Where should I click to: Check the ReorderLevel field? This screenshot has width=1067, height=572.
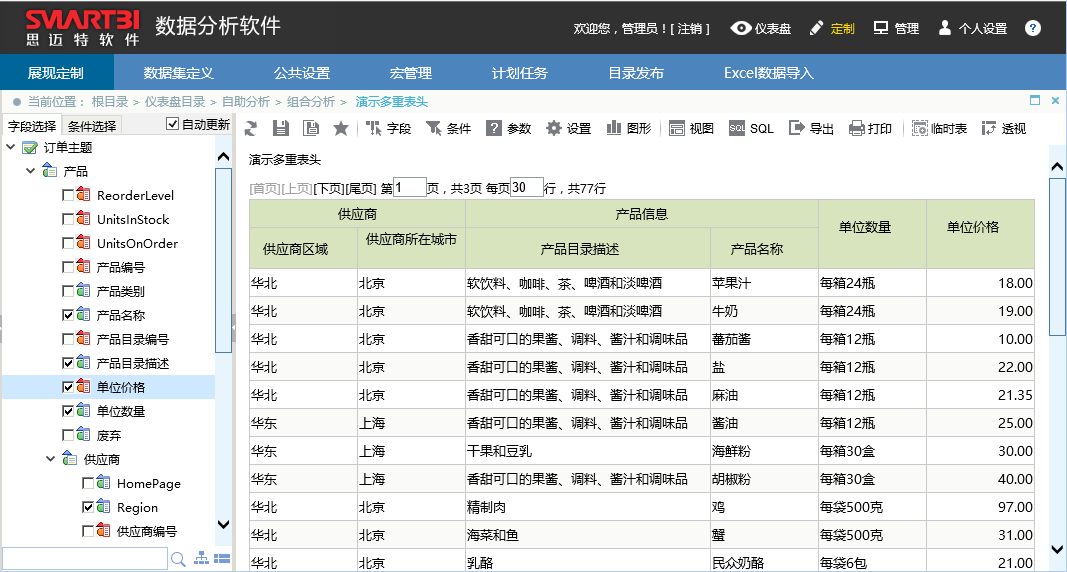67,196
